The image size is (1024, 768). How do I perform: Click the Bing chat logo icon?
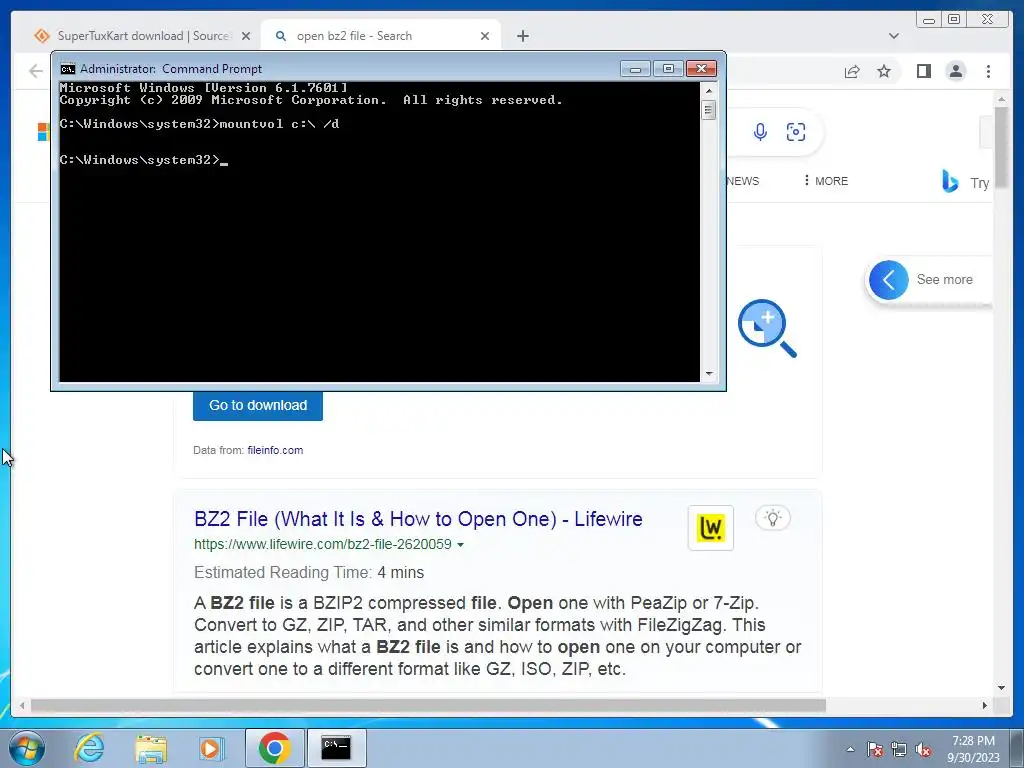[950, 181]
